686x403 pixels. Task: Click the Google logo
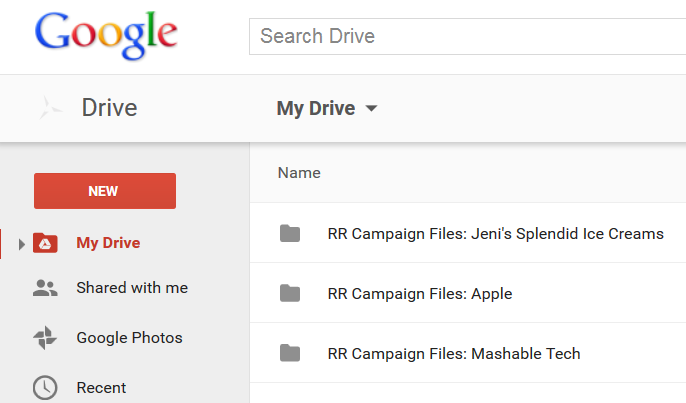click(105, 38)
